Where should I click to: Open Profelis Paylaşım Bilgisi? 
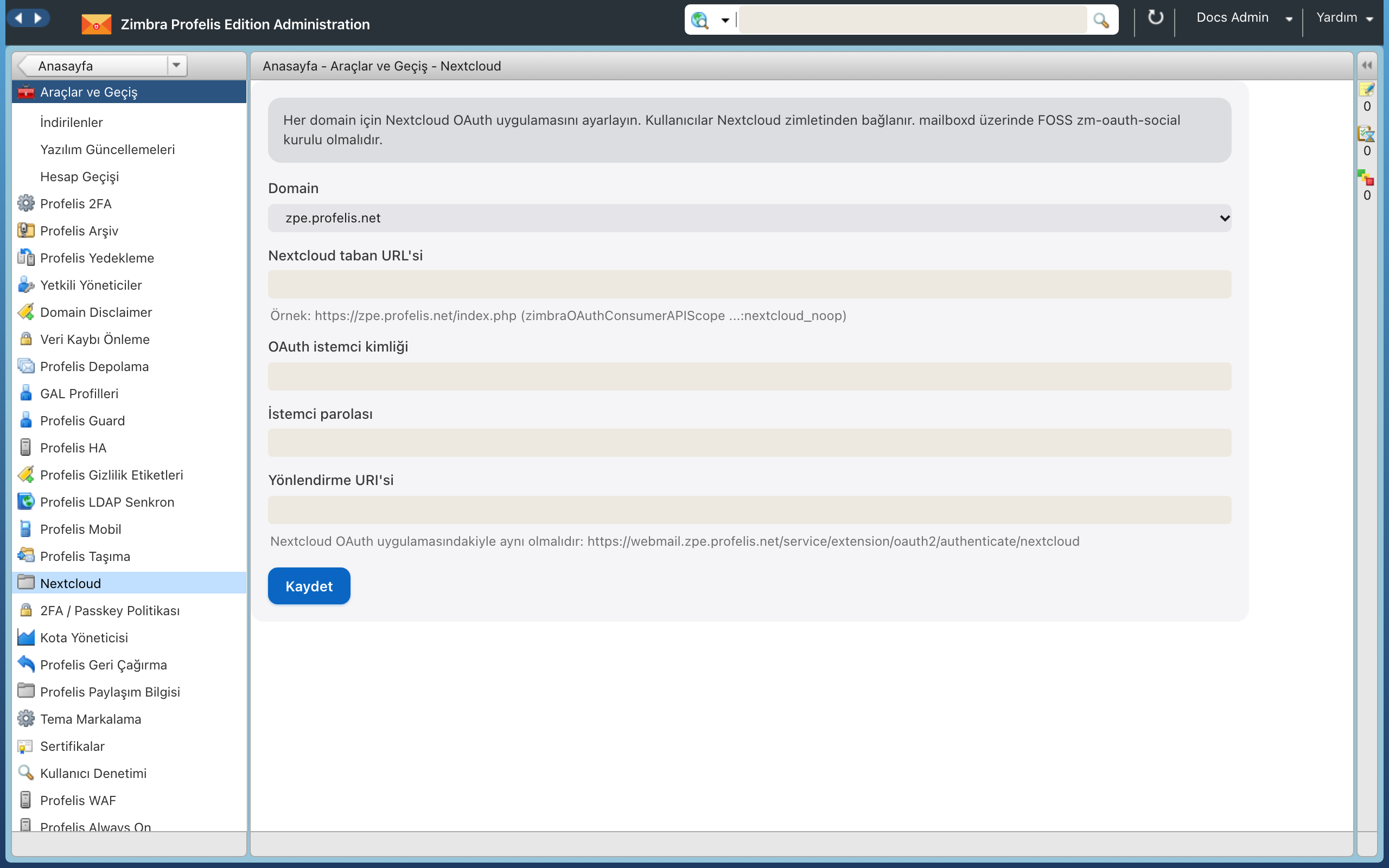pyautogui.click(x=110, y=692)
